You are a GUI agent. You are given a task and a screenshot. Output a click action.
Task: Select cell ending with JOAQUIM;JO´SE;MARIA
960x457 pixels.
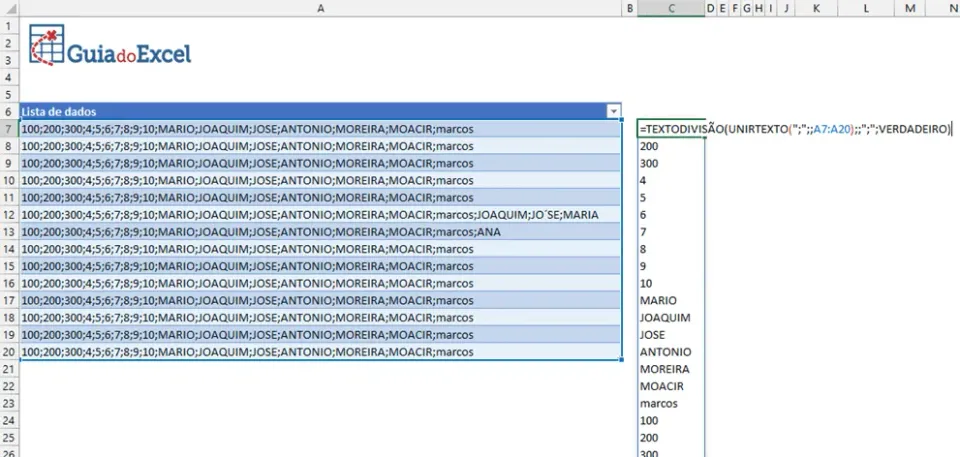[320, 215]
